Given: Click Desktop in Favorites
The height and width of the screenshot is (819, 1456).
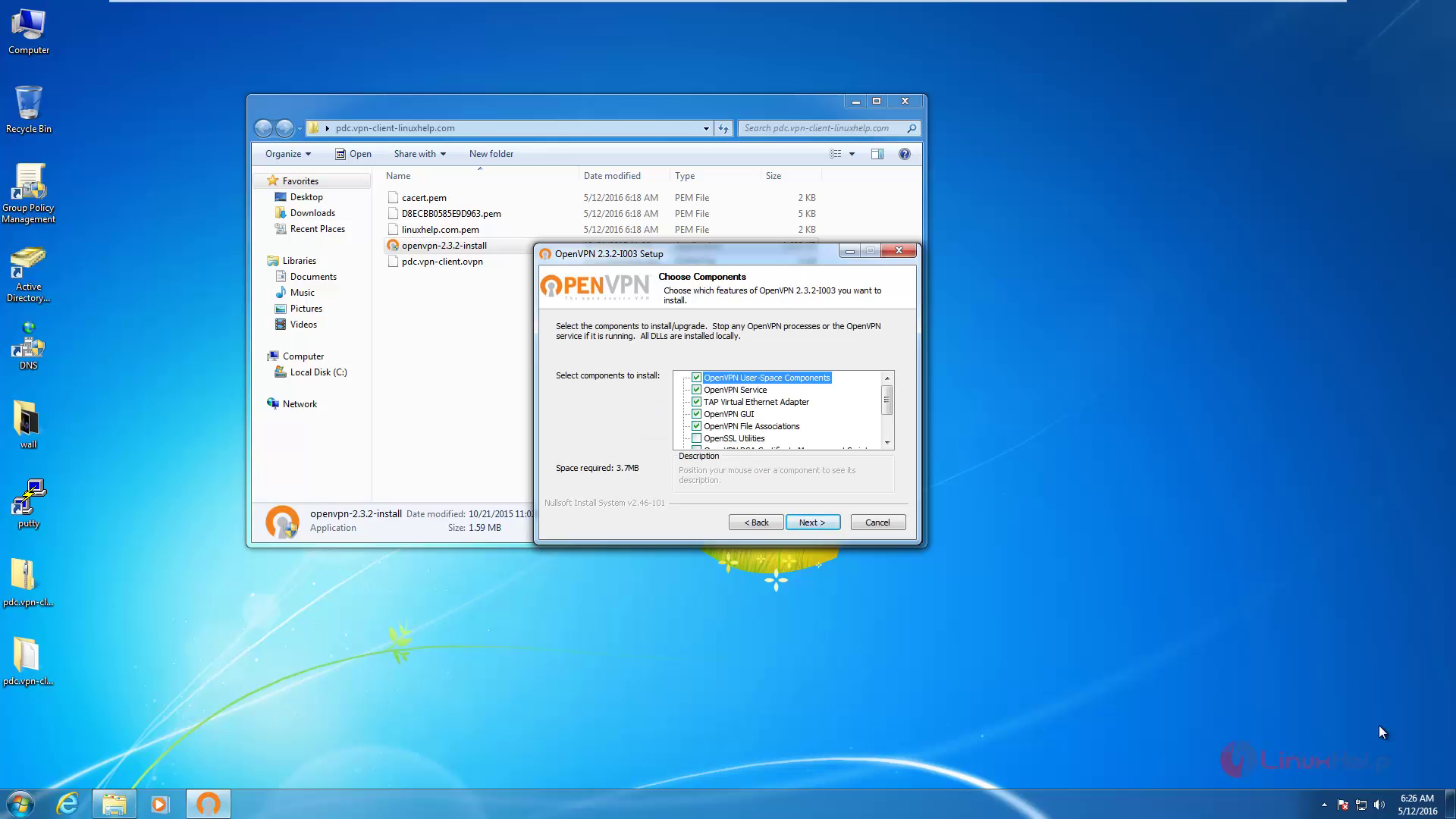Looking at the screenshot, I should [306, 197].
